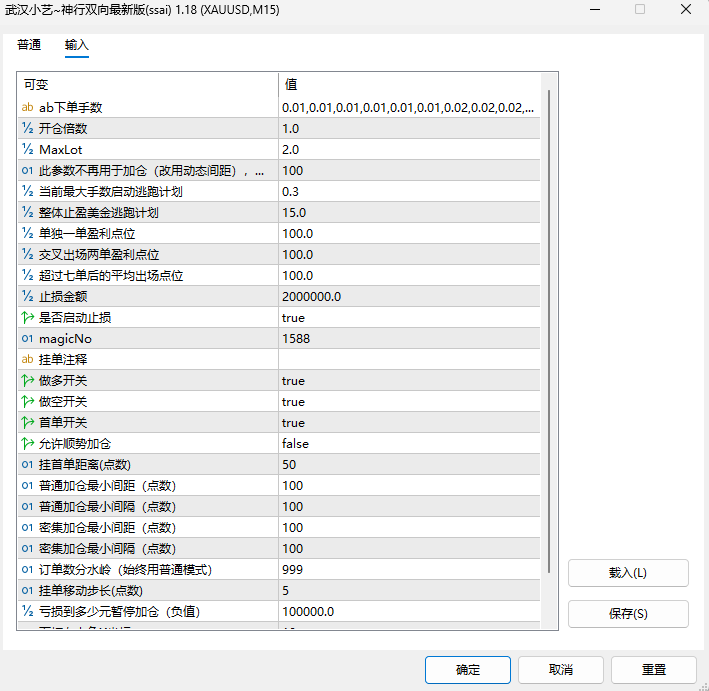Click the double icon beside 整体止盈美金逃跑计划
Viewport: 709px width, 691px height.
[28, 212]
